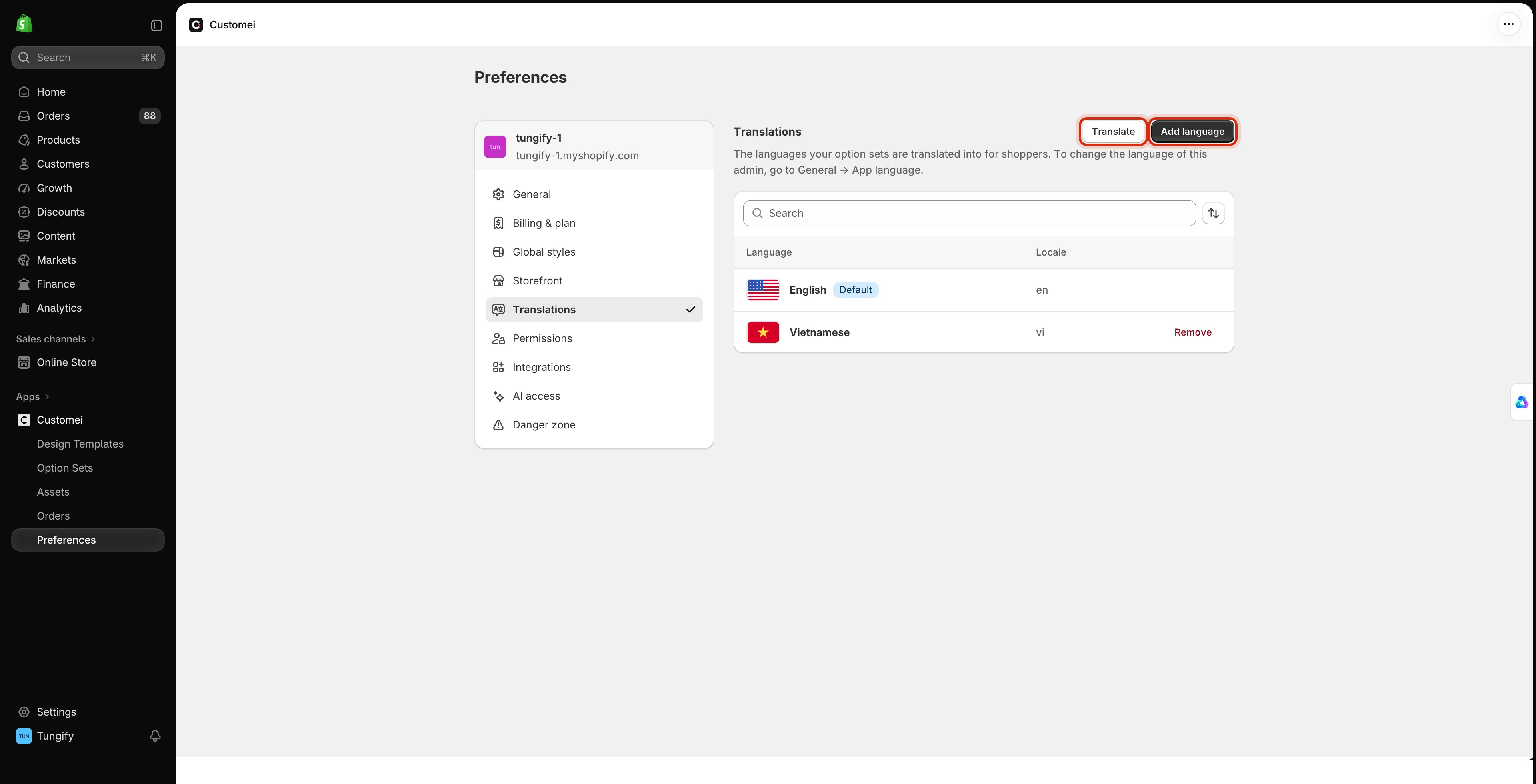
Task: Select Preferences in the sidebar
Action: coord(88,540)
